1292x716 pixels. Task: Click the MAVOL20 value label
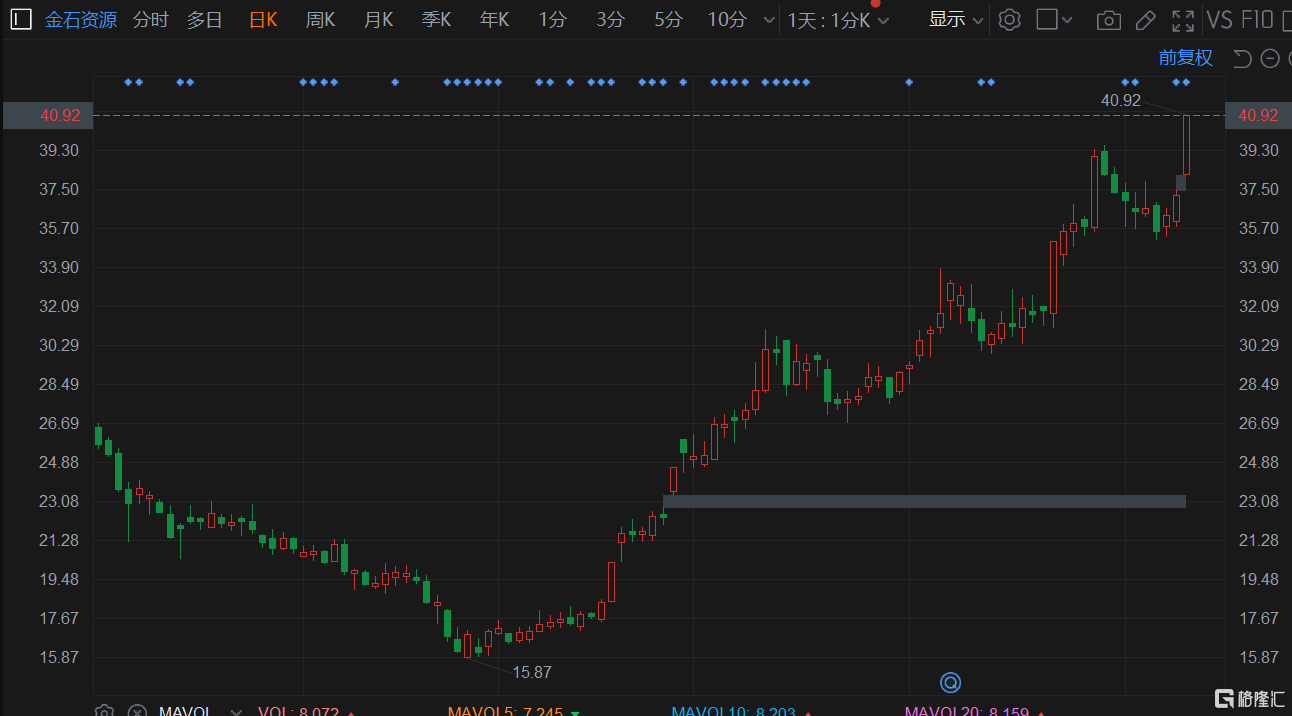click(x=967, y=712)
